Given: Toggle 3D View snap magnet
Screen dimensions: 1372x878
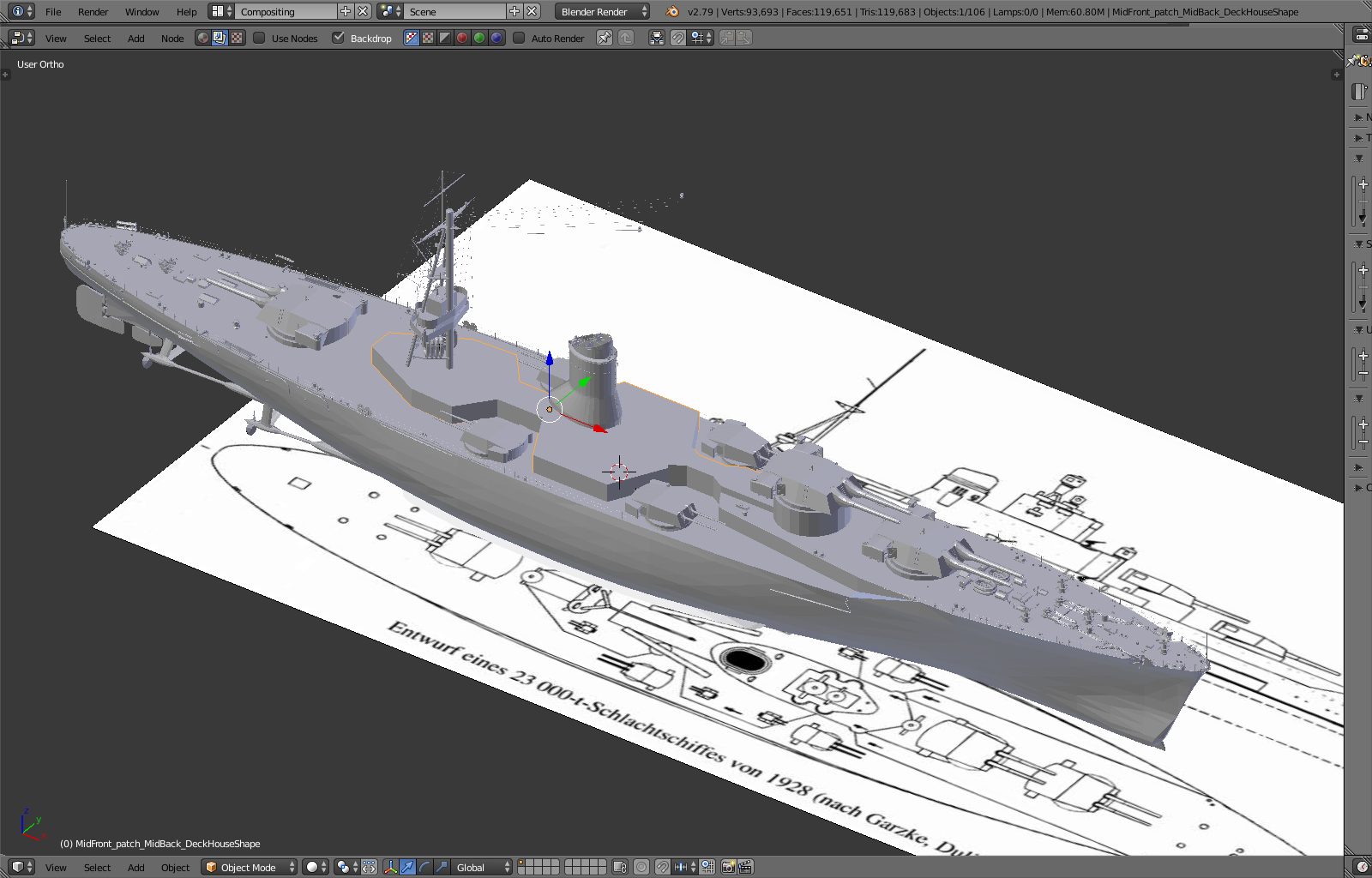Looking at the screenshot, I should (662, 867).
